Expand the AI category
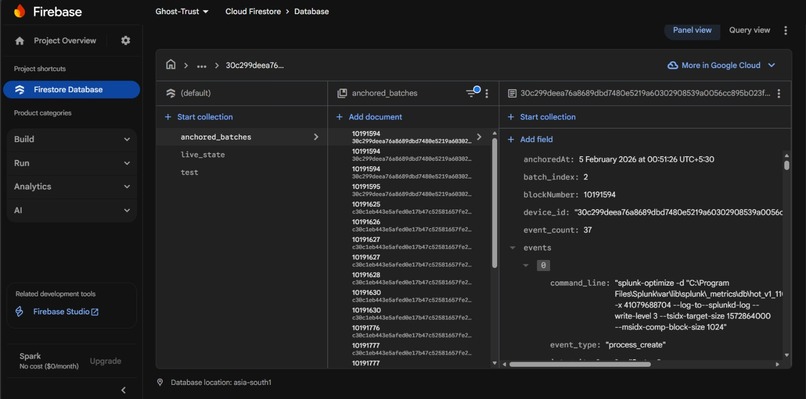The image size is (806, 399). tap(72, 210)
